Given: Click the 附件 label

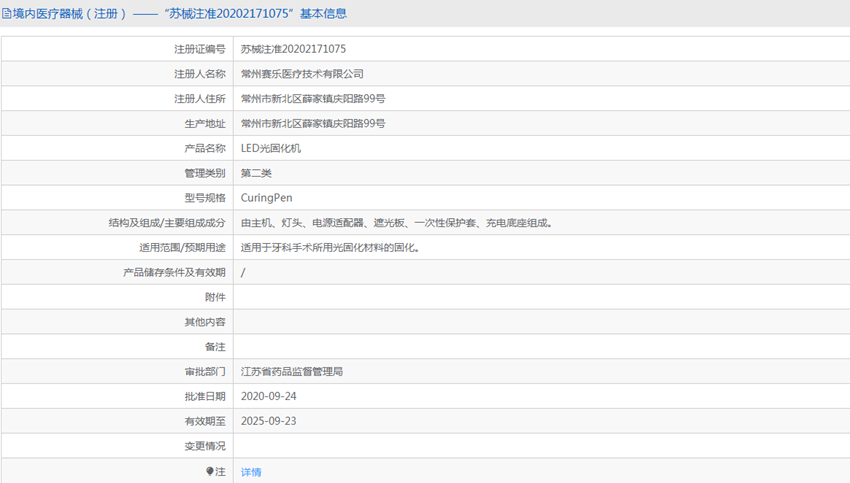Looking at the screenshot, I should pos(215,297).
